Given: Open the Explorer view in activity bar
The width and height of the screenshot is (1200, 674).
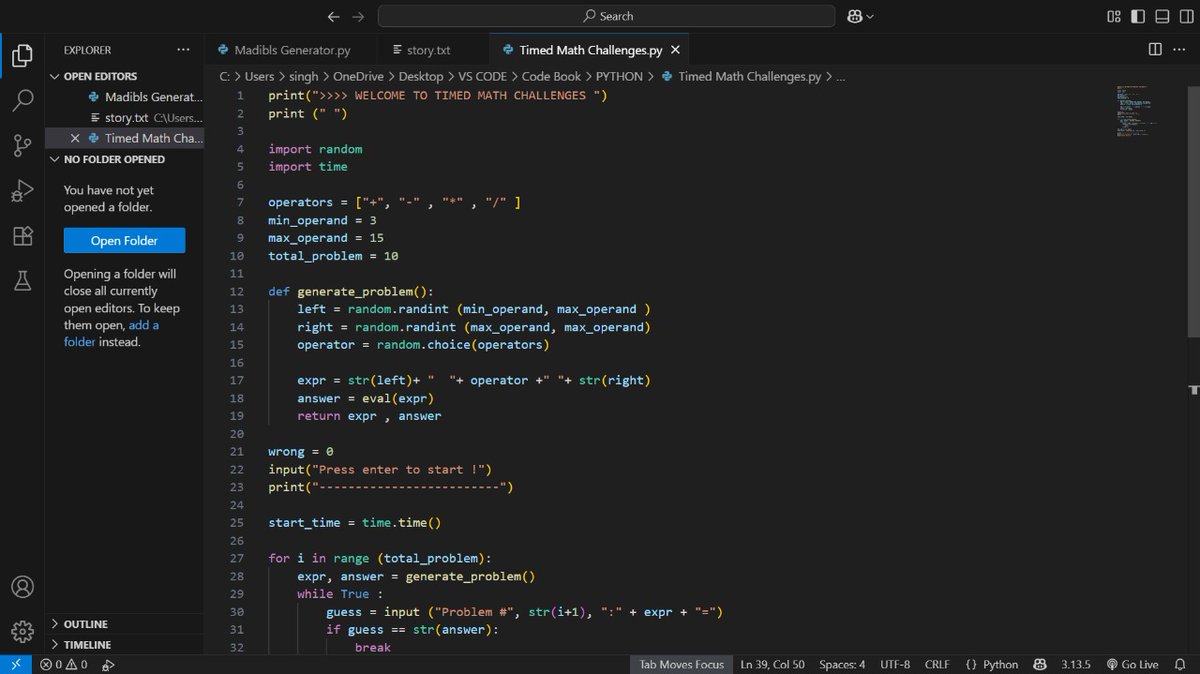Looking at the screenshot, I should click(22, 56).
